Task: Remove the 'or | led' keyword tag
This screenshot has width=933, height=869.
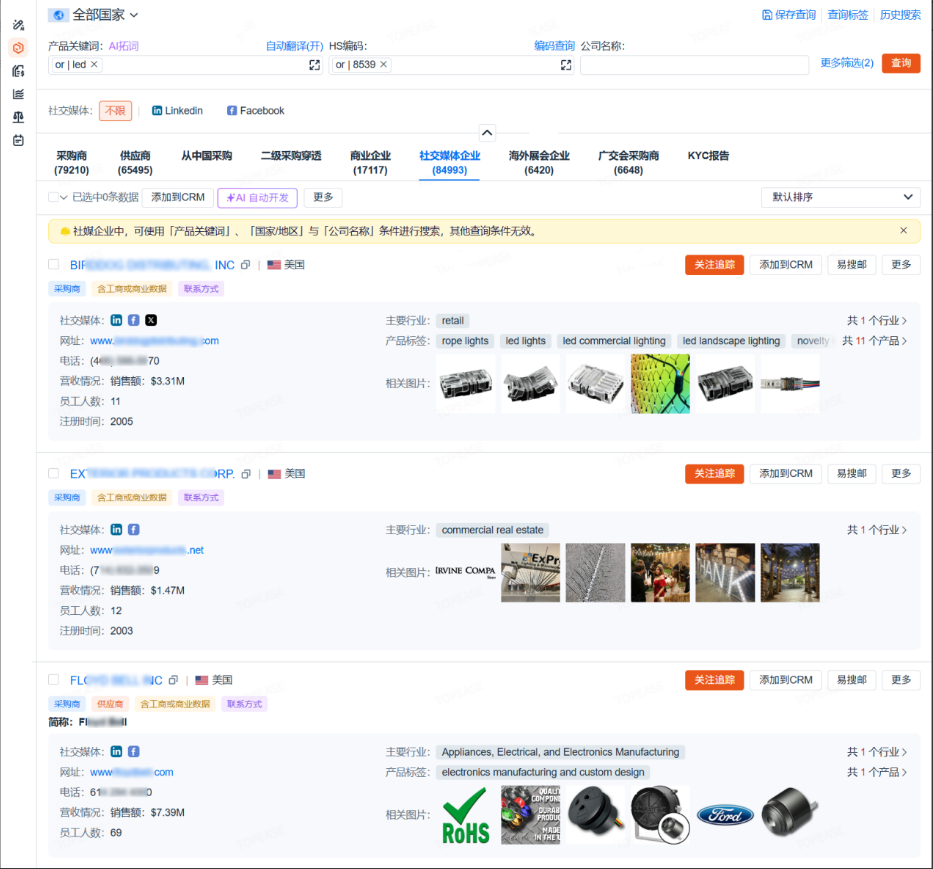Action: 95,65
